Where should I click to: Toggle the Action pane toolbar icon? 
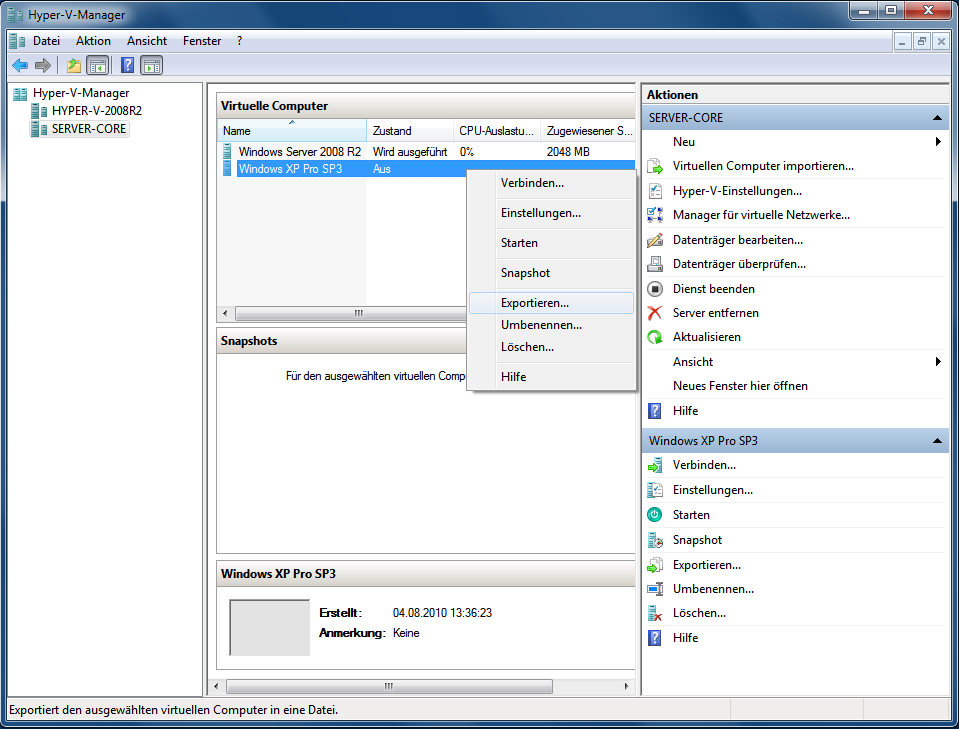click(x=152, y=65)
